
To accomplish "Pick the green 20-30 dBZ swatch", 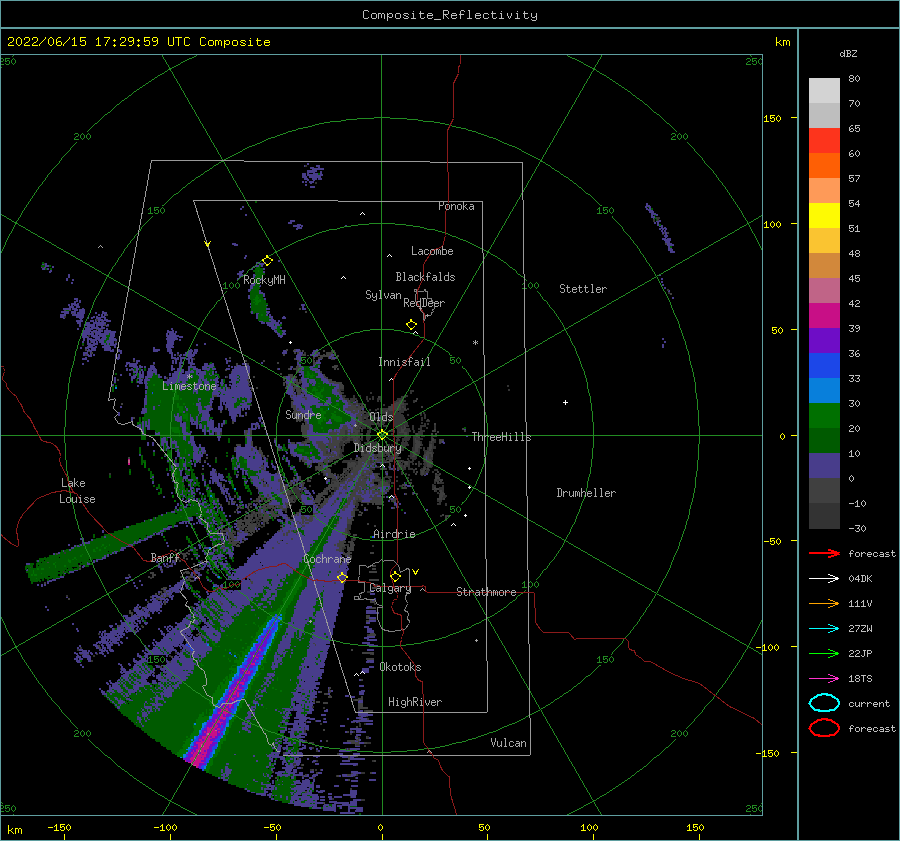I will [x=824, y=416].
